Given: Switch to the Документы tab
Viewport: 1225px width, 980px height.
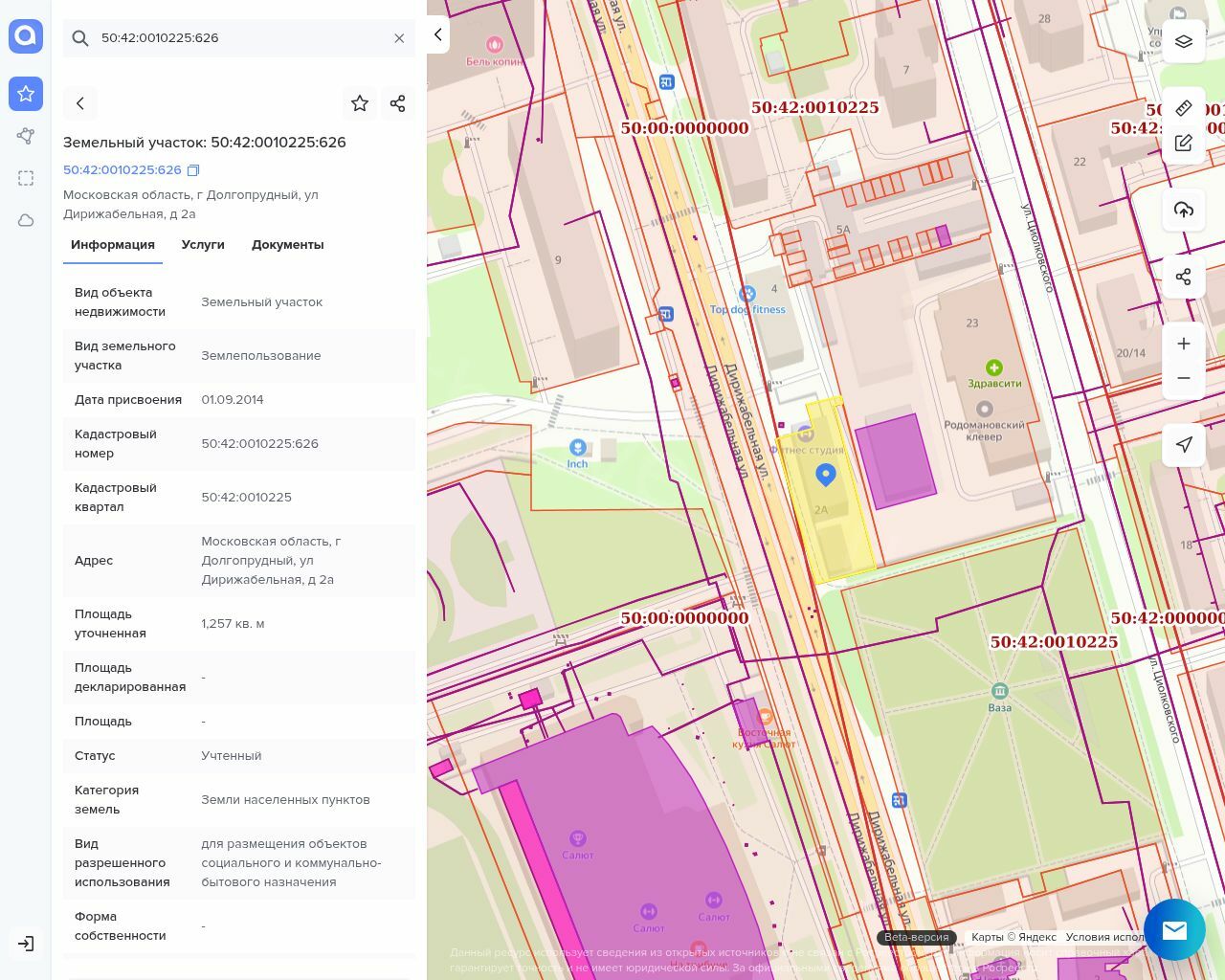Looking at the screenshot, I should click(x=287, y=245).
